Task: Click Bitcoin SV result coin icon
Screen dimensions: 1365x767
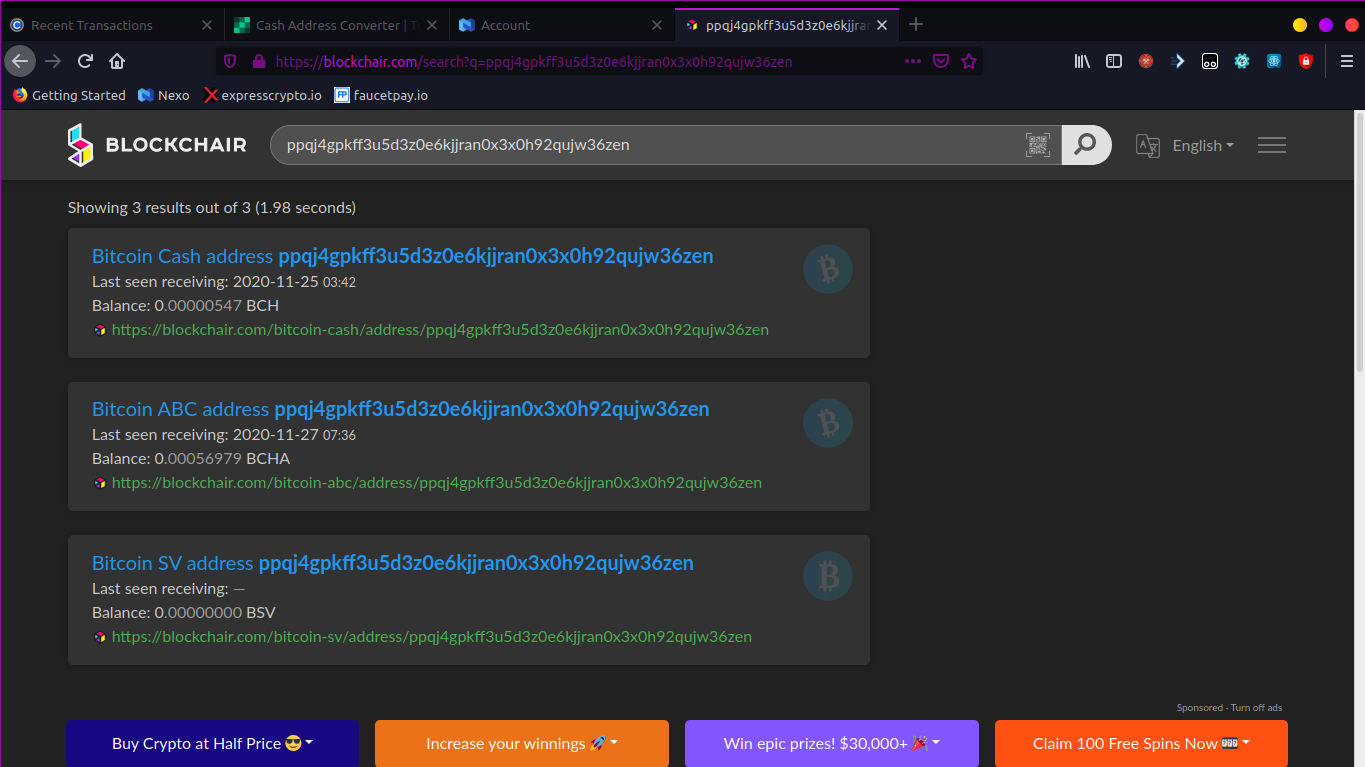Action: click(x=828, y=576)
